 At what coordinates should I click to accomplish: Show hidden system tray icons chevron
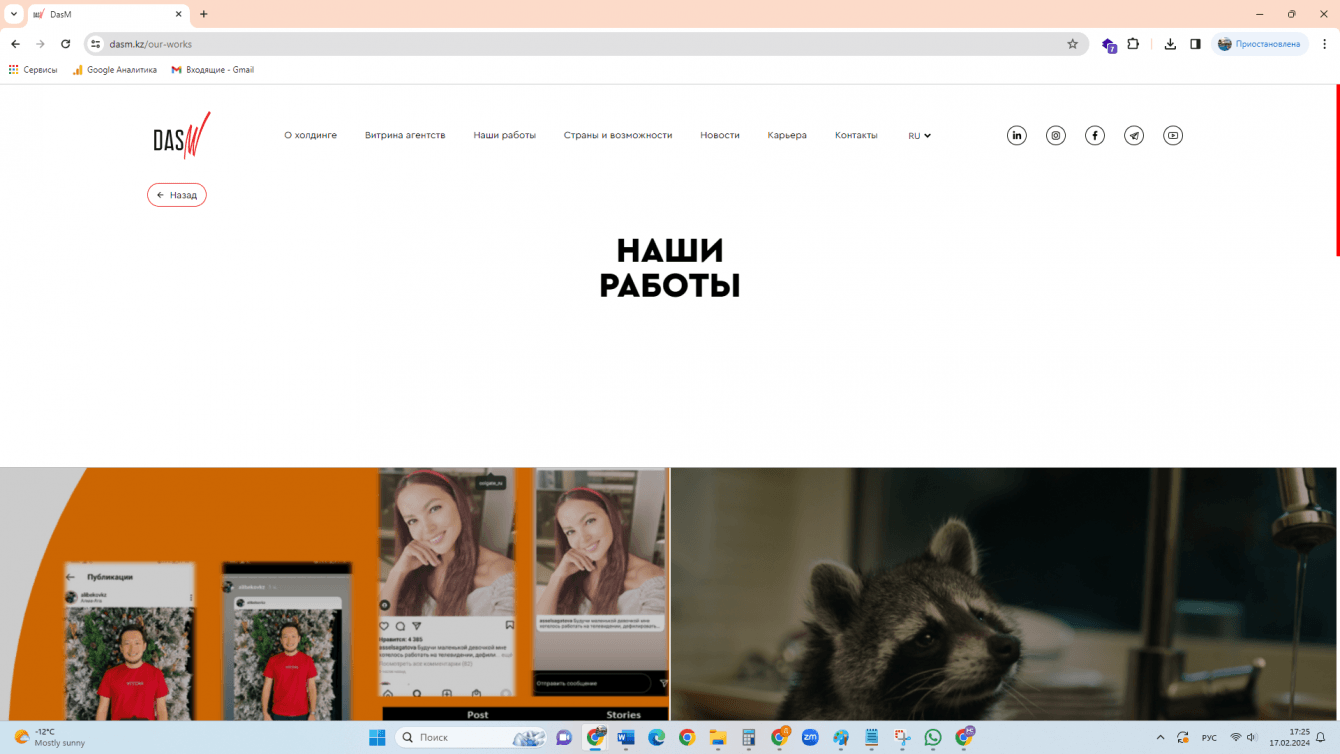[x=1160, y=738]
